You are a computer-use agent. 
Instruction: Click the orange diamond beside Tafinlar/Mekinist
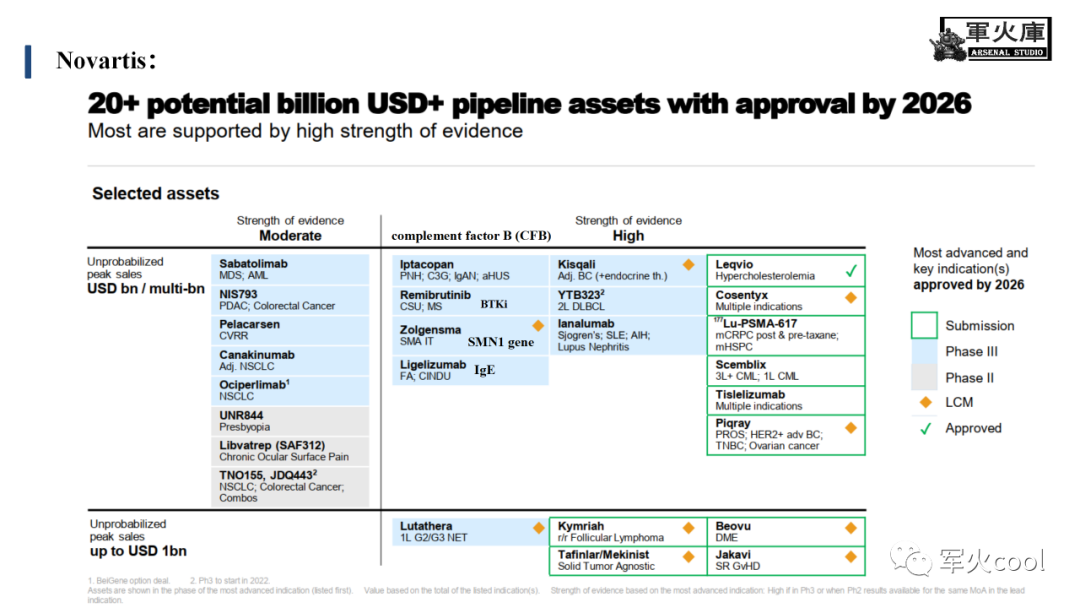point(688,556)
